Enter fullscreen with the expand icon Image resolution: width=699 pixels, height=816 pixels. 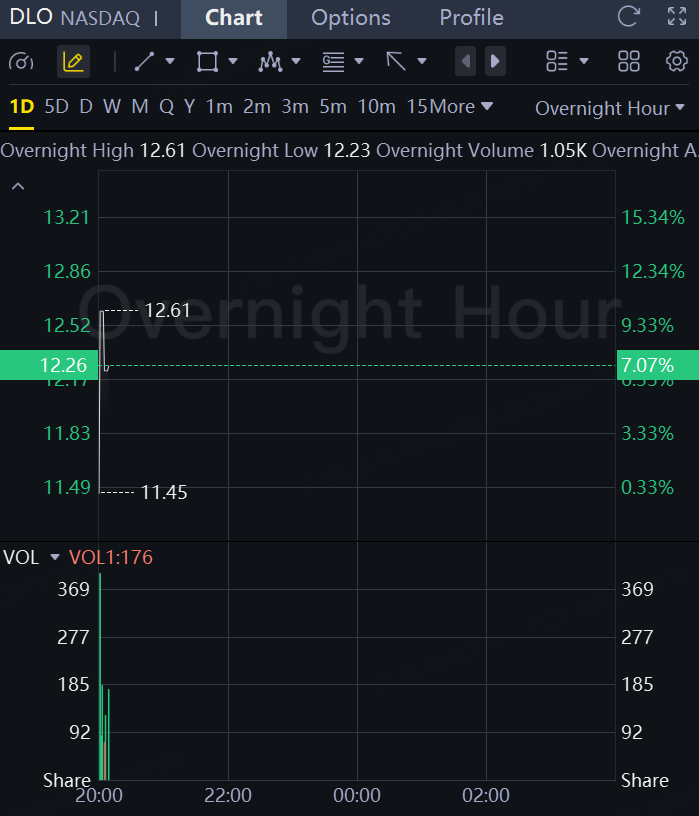(x=677, y=17)
